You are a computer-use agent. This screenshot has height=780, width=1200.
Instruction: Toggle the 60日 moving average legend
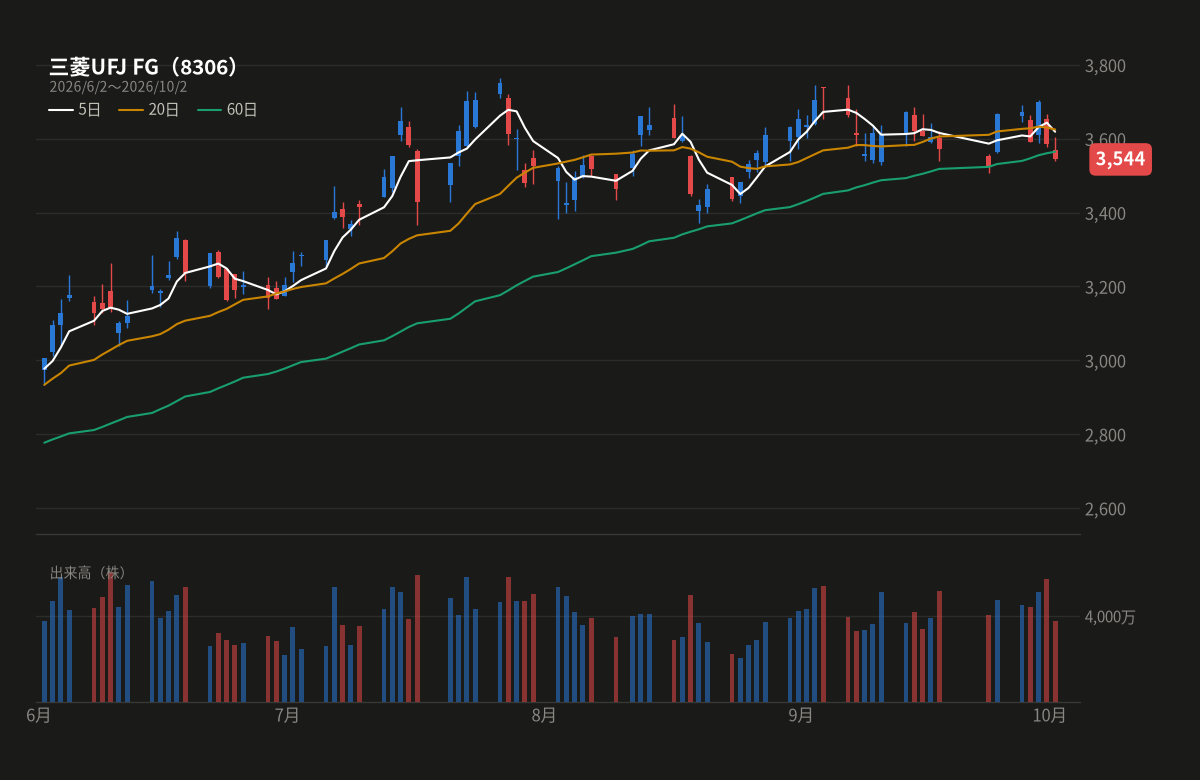pos(227,110)
